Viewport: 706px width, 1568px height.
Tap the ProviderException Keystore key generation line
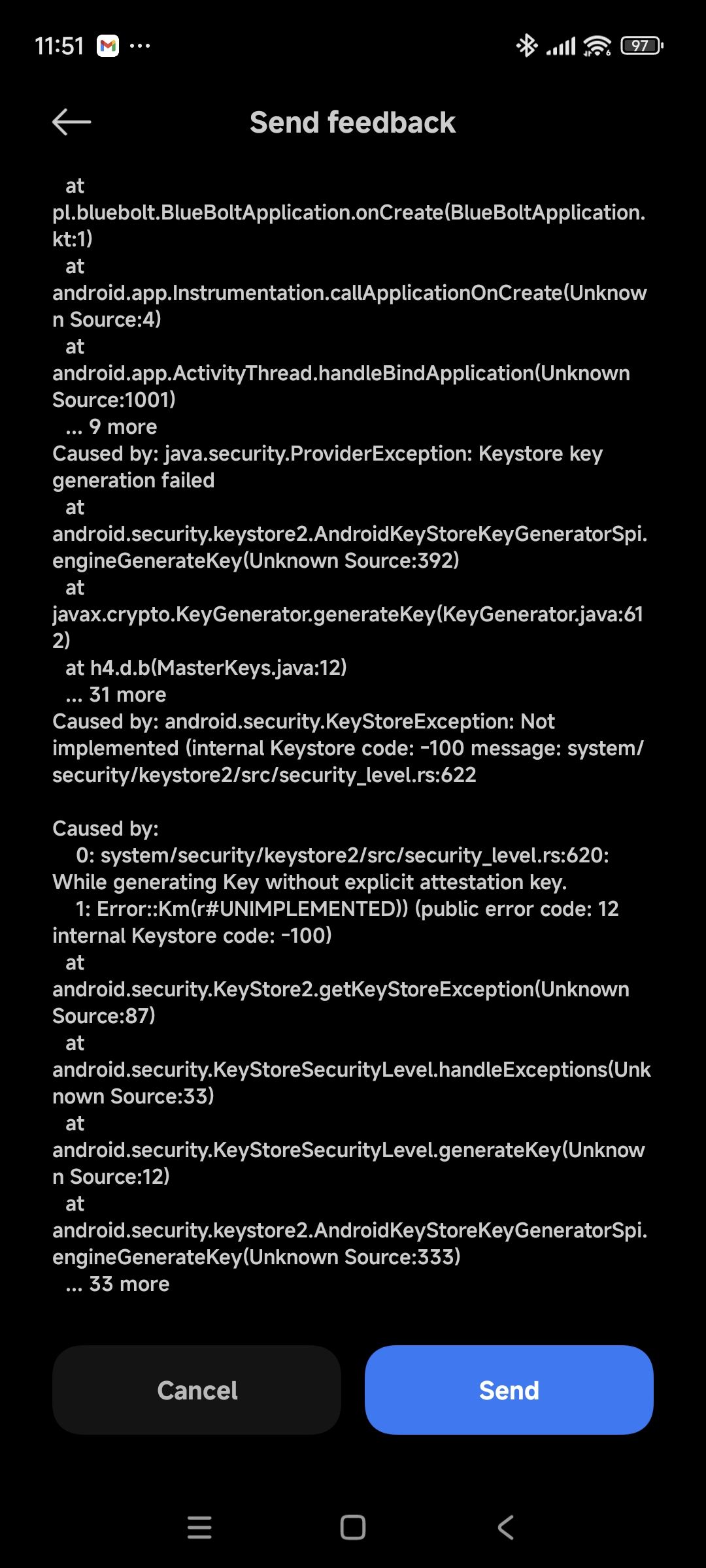(x=328, y=467)
